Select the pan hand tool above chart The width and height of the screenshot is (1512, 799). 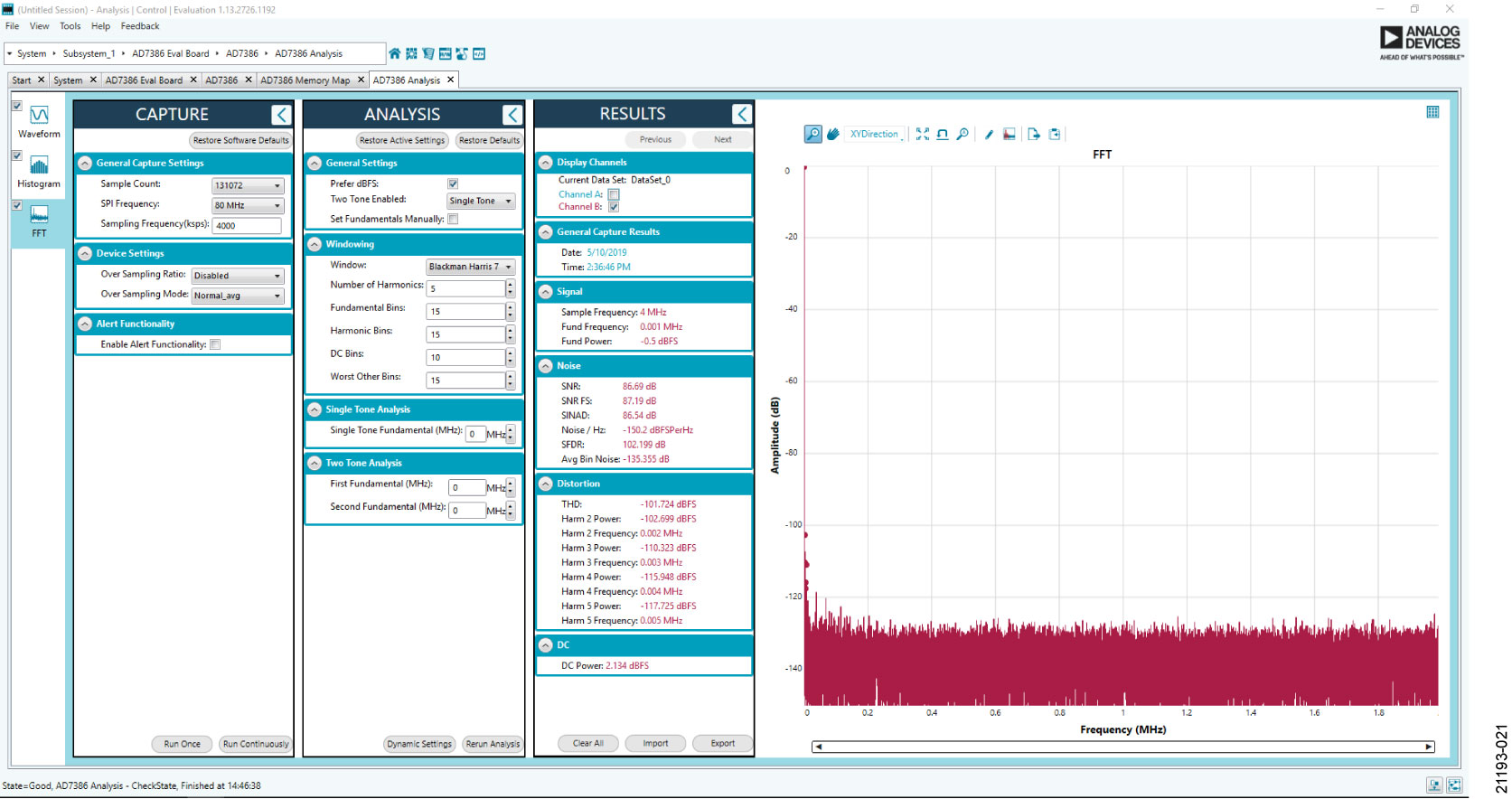[x=833, y=135]
